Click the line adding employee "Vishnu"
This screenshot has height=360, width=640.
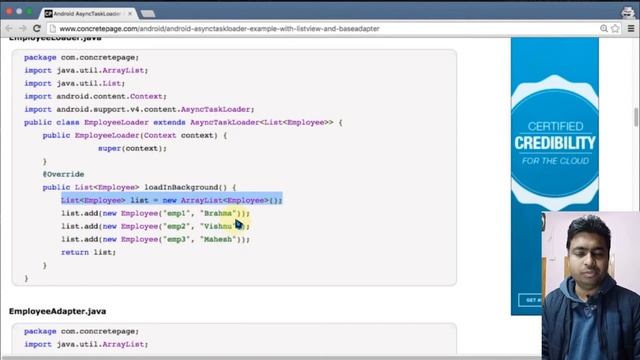tap(156, 227)
